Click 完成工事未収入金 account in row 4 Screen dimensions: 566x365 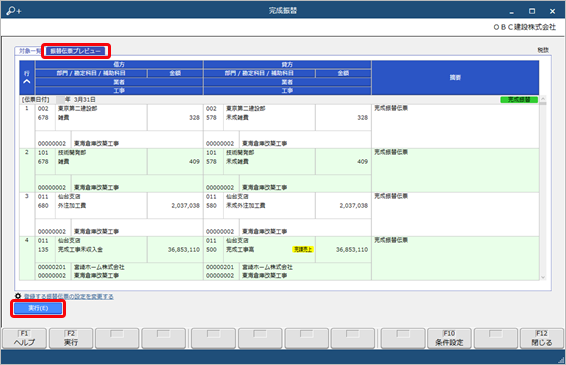pos(80,249)
